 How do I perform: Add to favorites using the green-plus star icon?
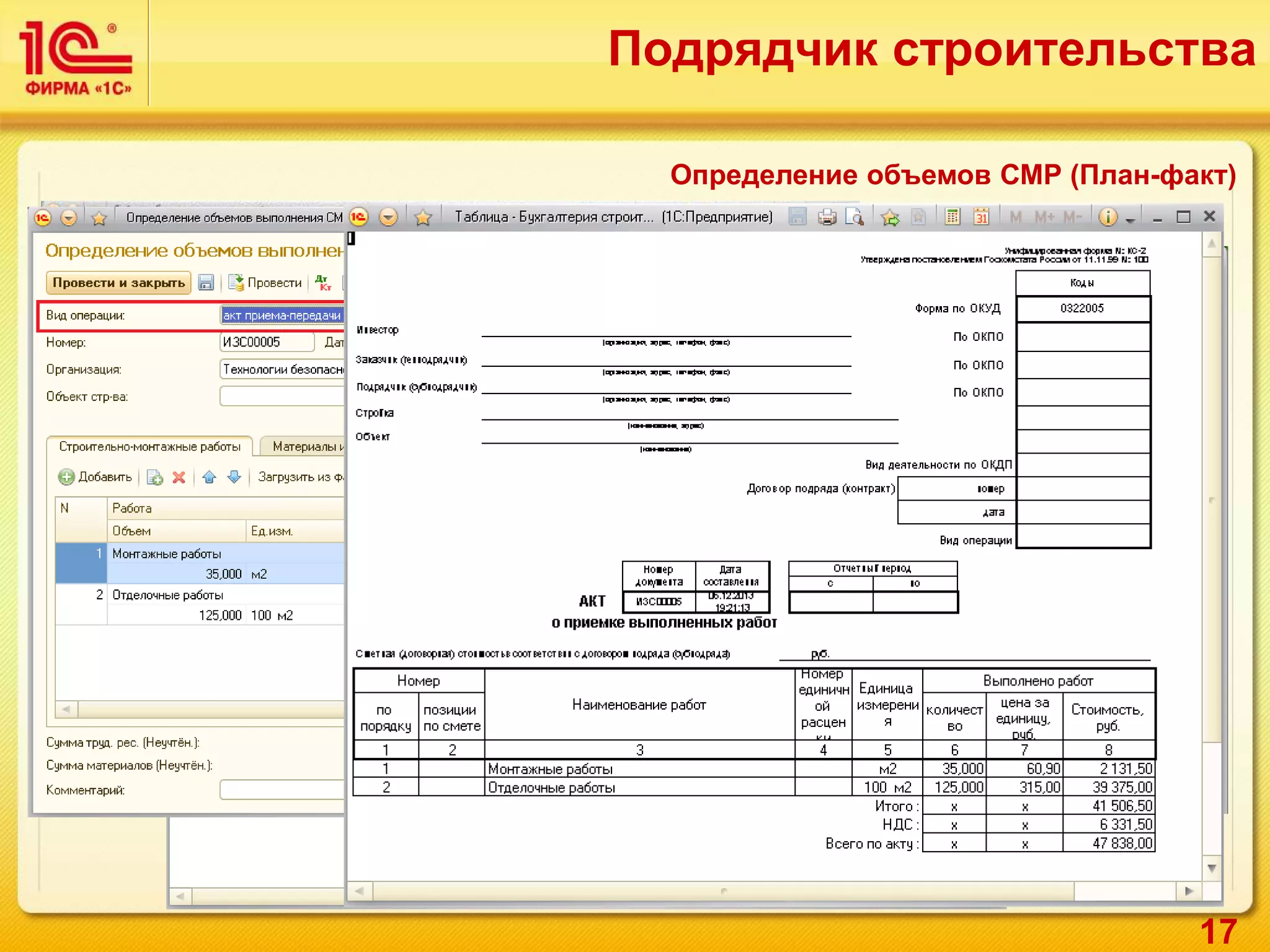tap(890, 216)
